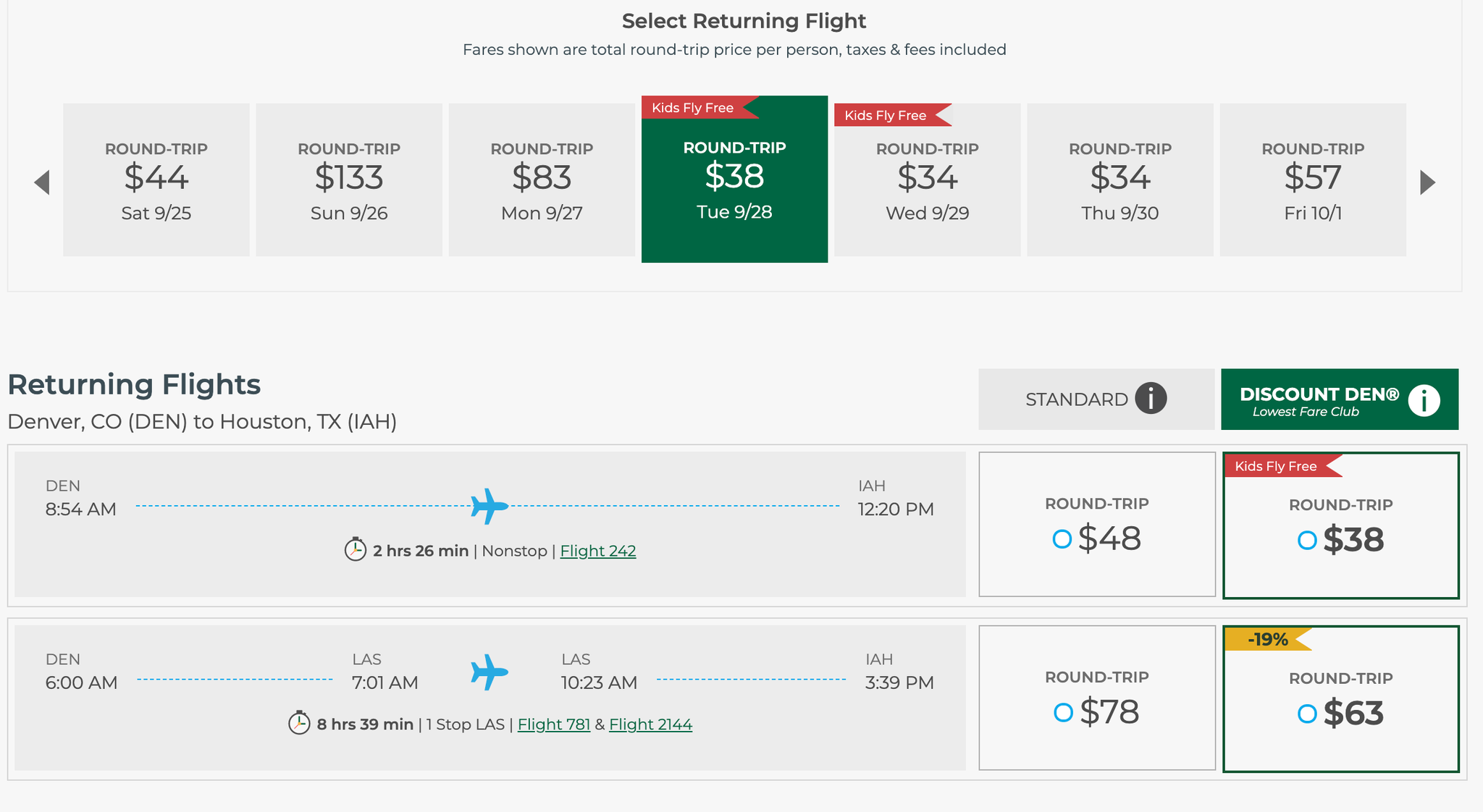
Task: Toggle the Thu 9/30 round-trip date
Action: [1120, 180]
